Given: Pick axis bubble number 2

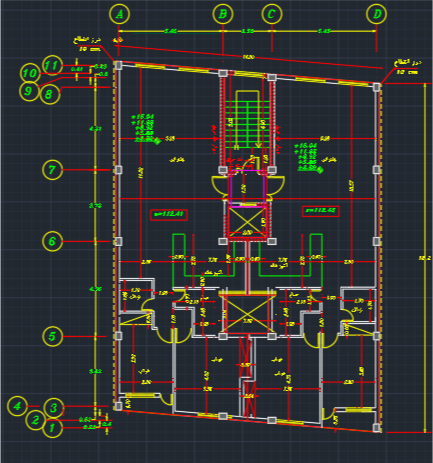Looking at the screenshot, I should [36, 420].
